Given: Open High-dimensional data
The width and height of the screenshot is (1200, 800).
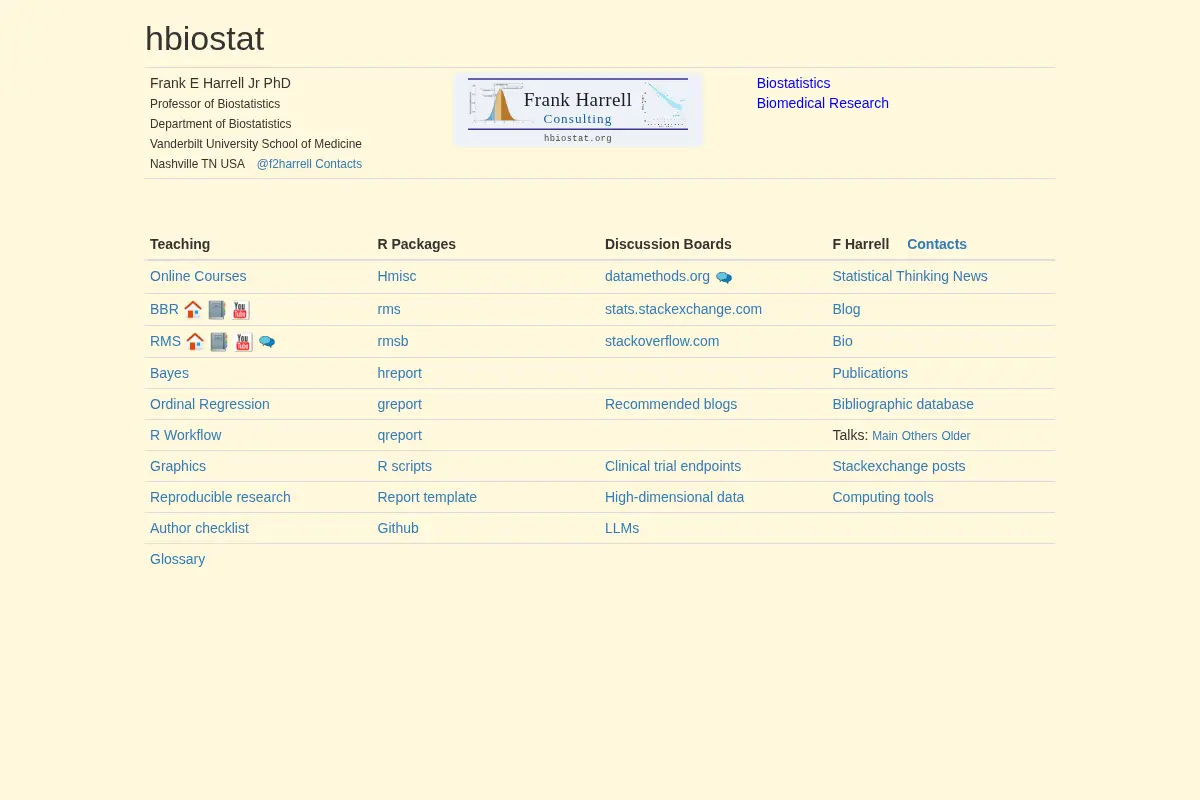Looking at the screenshot, I should pos(674,497).
